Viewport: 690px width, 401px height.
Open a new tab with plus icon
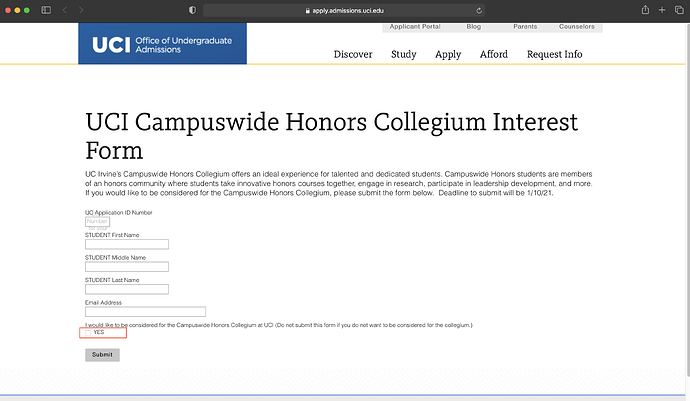(x=662, y=10)
